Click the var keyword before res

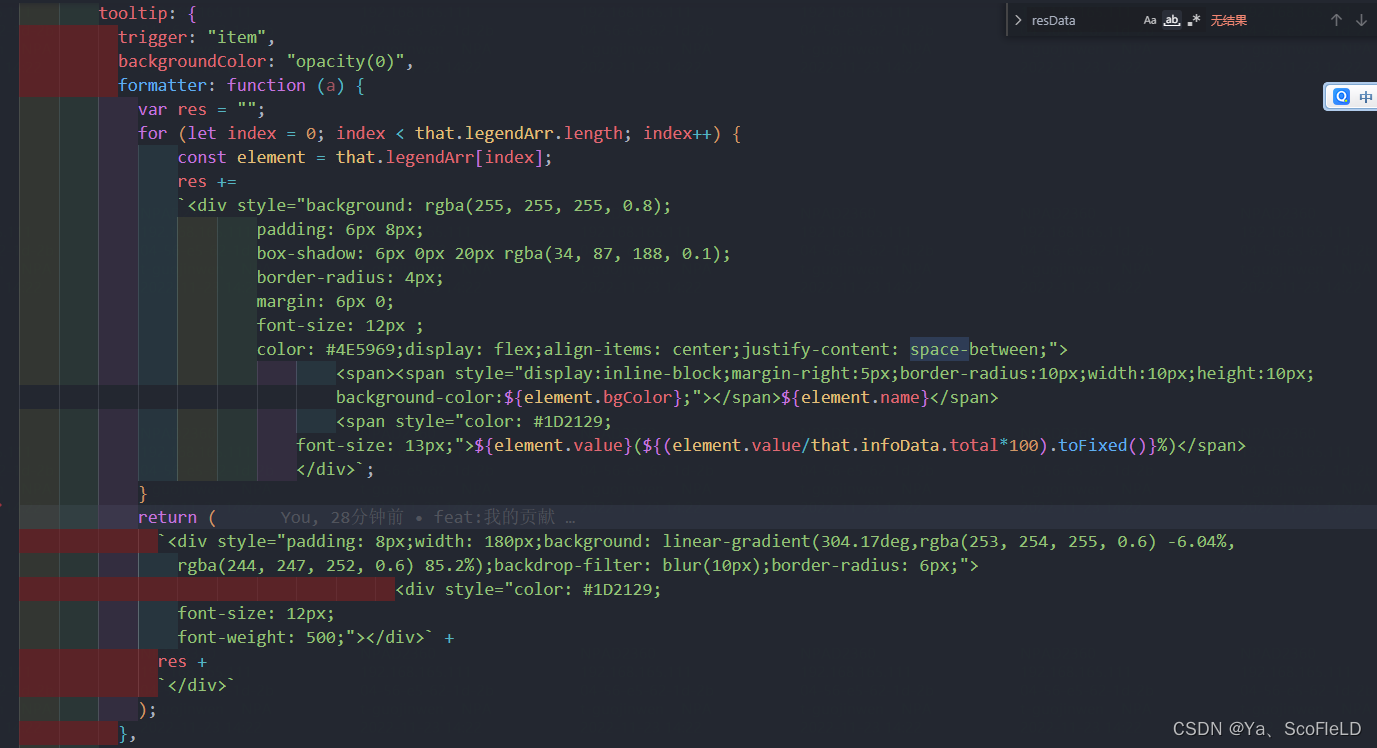[153, 109]
